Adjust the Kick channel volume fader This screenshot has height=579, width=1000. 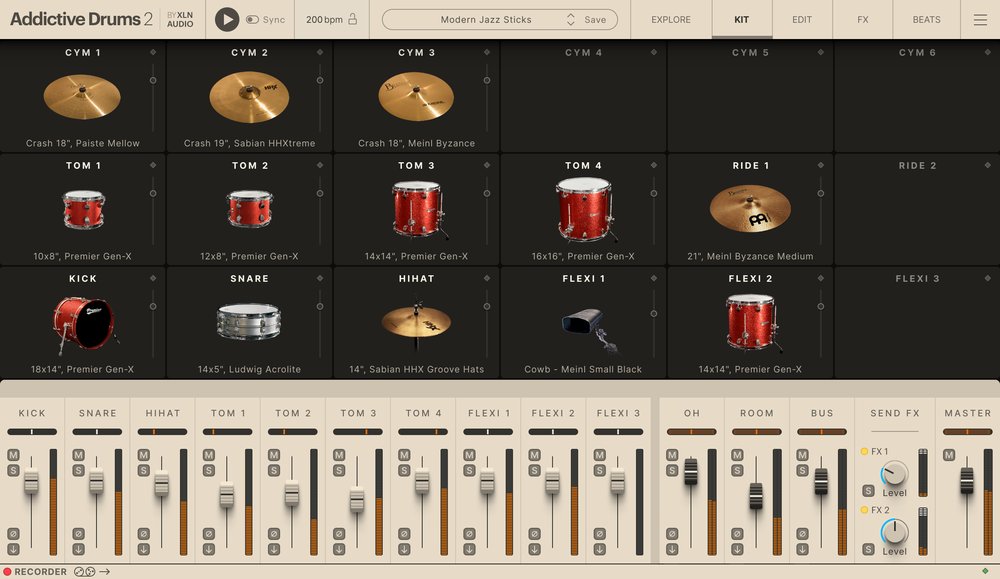pos(32,481)
